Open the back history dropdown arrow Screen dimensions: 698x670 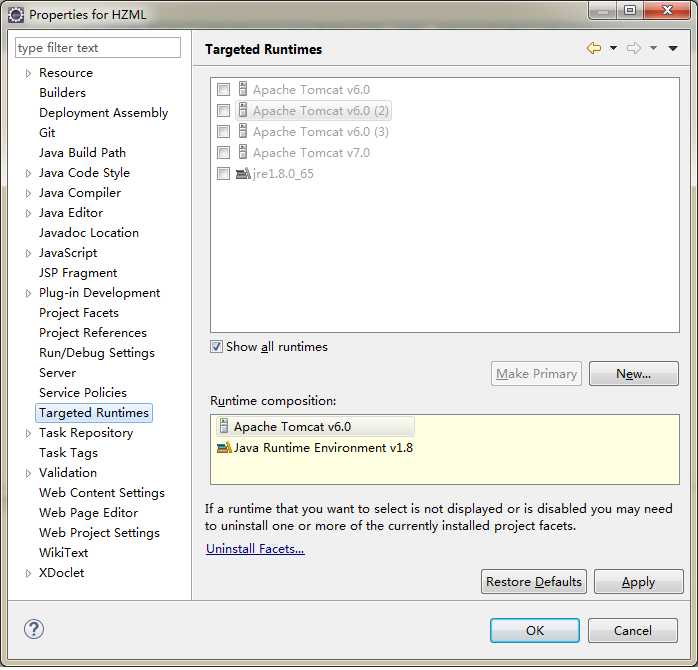pos(613,48)
